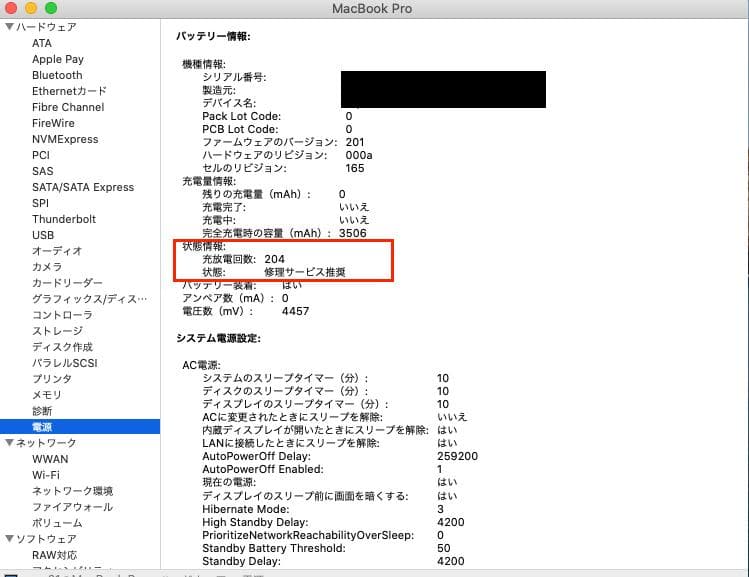Select SAS in the sidebar
Image resolution: width=749 pixels, height=577 pixels.
(43, 171)
